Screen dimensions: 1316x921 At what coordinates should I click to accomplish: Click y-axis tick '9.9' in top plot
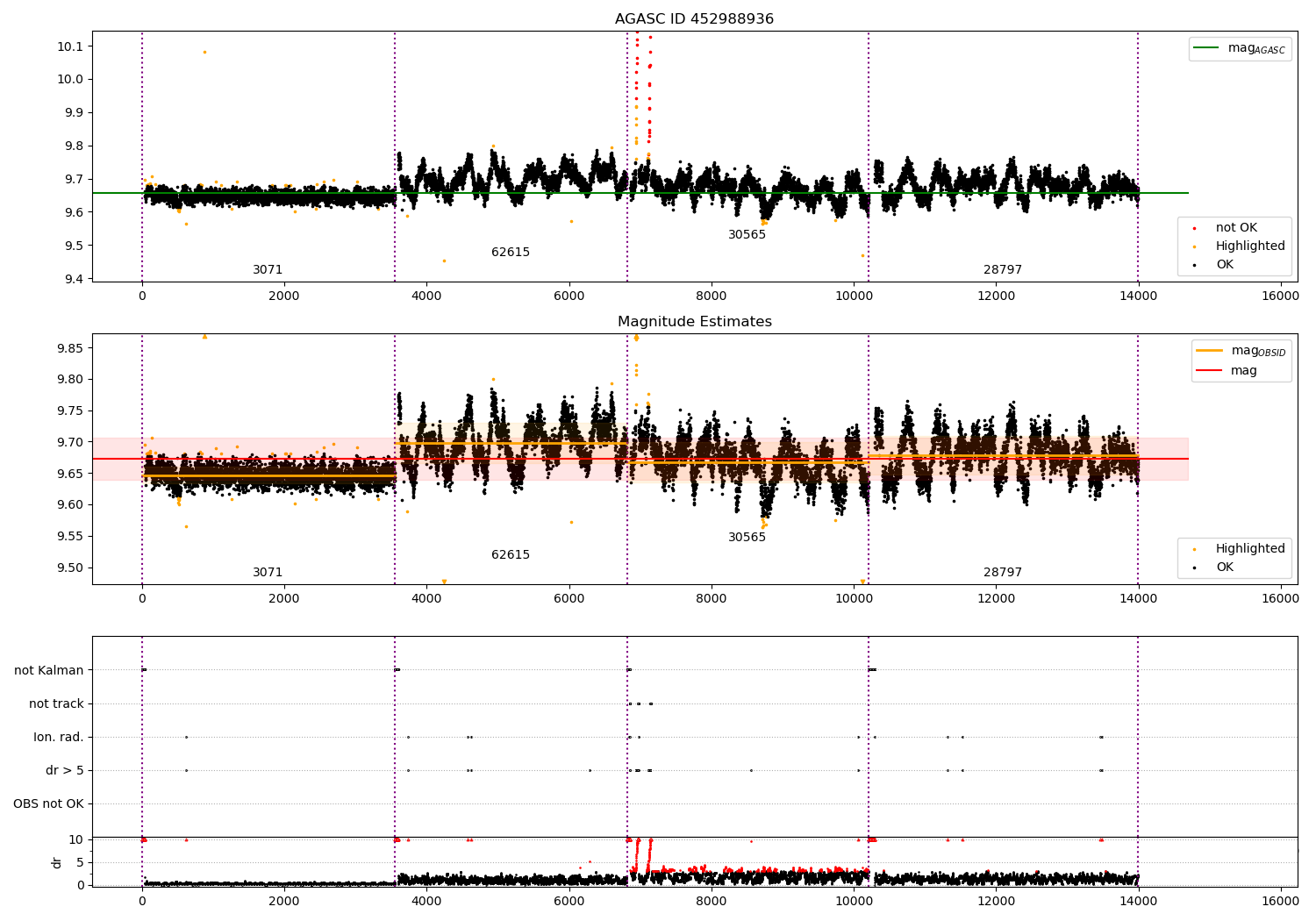74,112
